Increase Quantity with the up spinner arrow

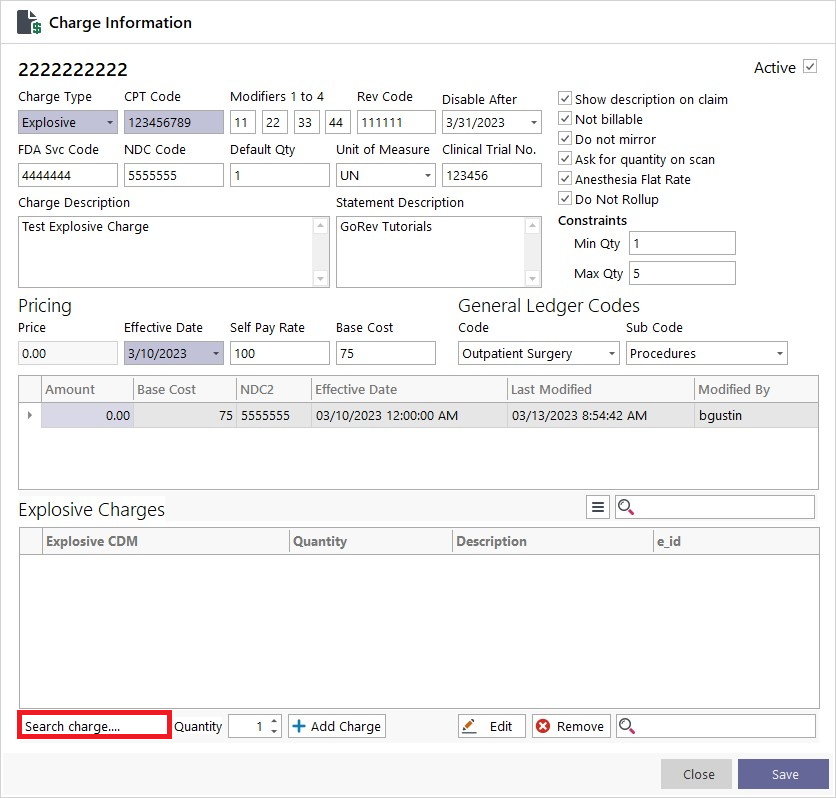point(274,721)
